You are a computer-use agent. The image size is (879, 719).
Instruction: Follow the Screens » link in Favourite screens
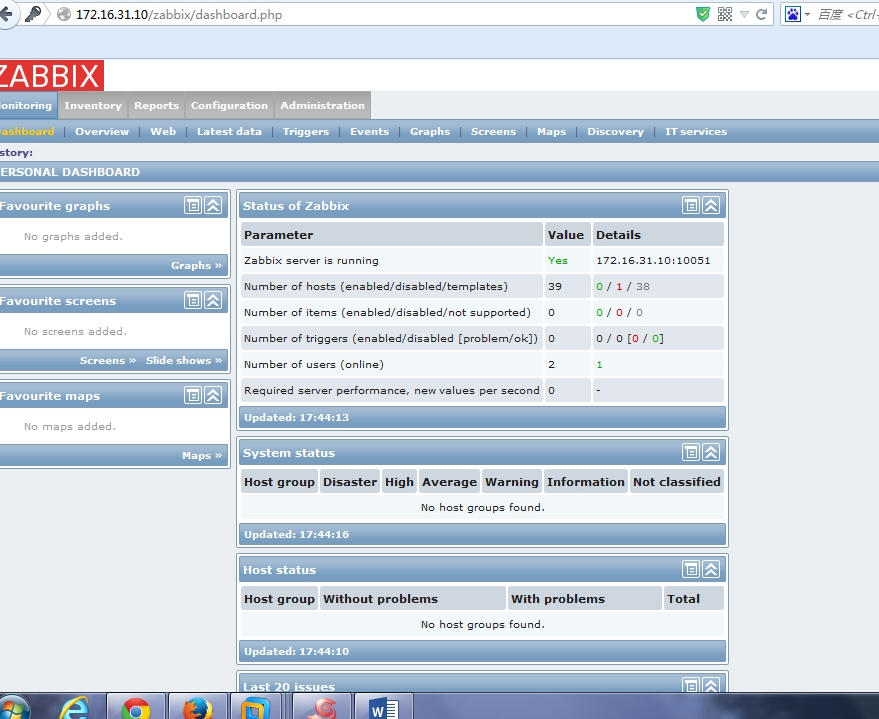[108, 360]
